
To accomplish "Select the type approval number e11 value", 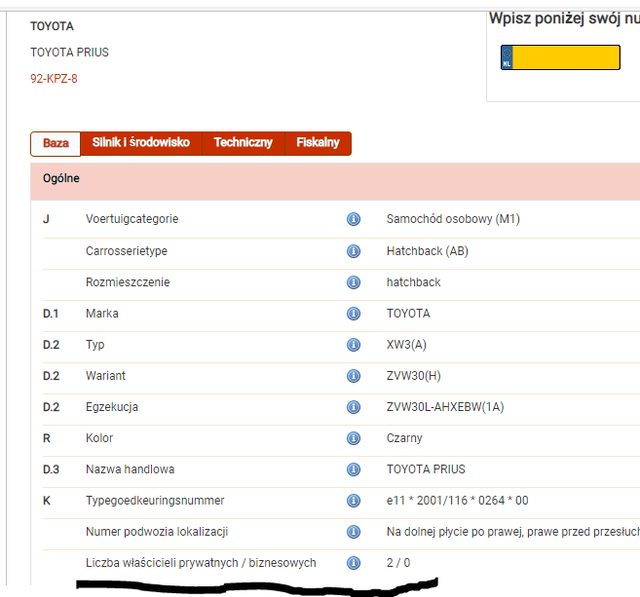I will pos(458,501).
